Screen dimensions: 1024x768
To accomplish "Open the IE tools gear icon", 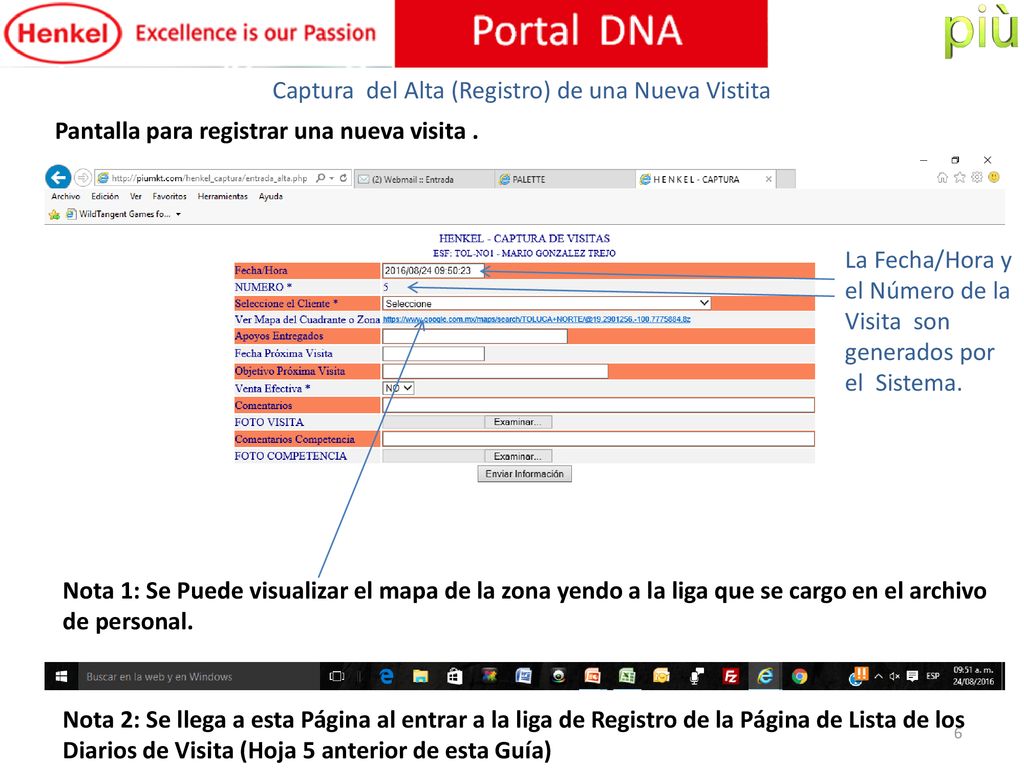I will coord(976,178).
